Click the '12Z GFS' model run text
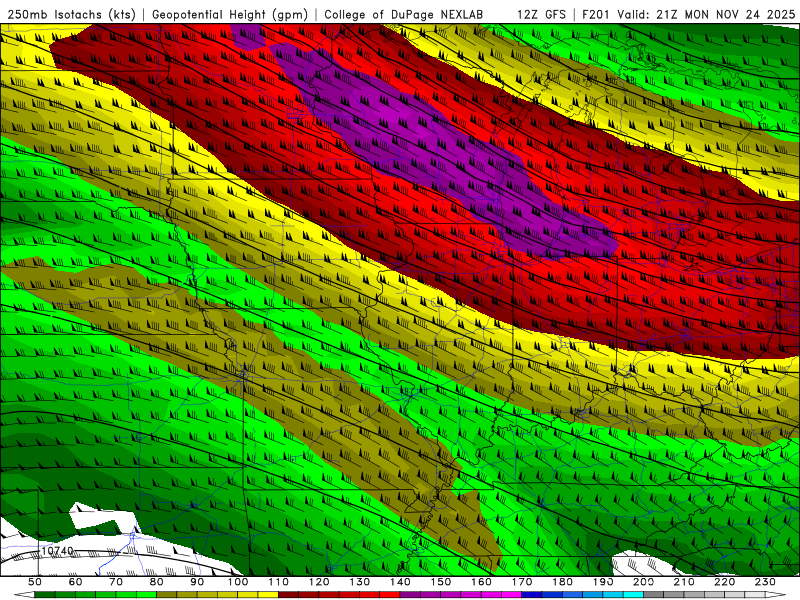The height and width of the screenshot is (600, 800). [x=541, y=15]
